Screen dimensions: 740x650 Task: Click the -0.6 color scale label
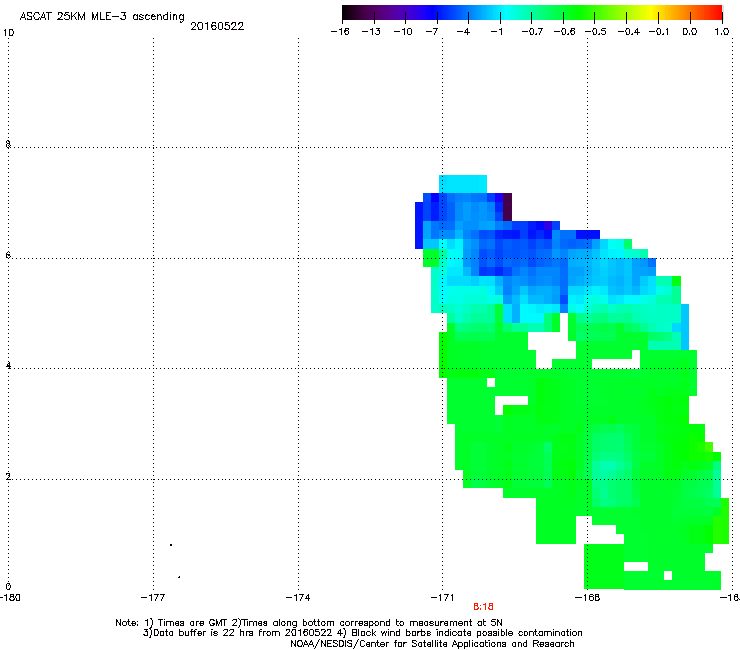[564, 32]
